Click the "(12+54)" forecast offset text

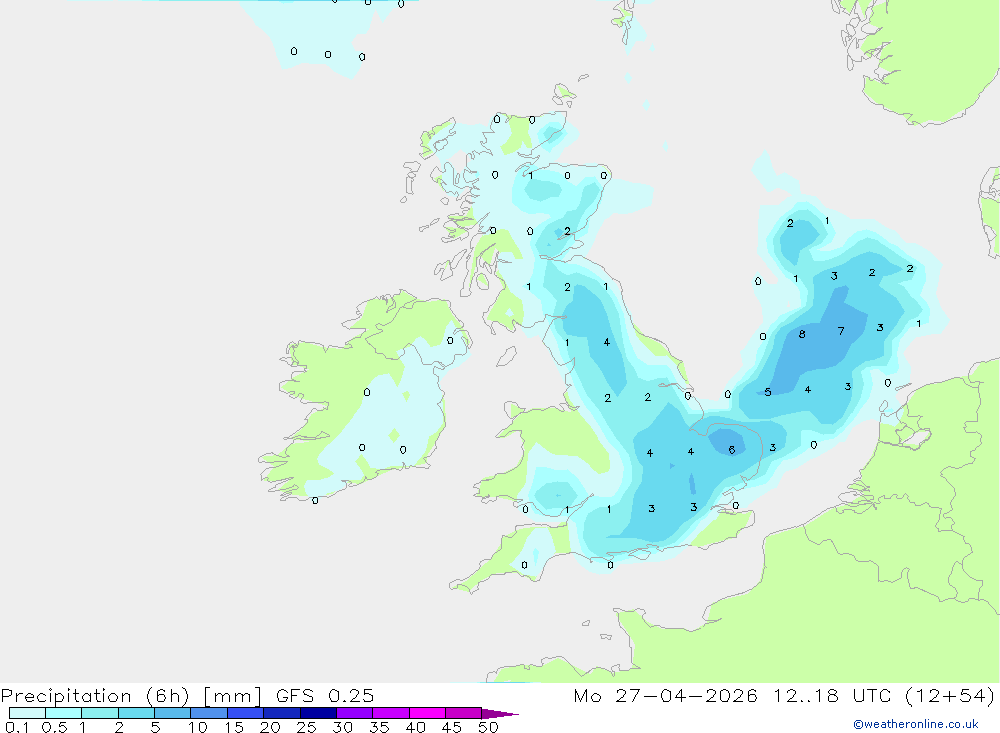coord(950,695)
